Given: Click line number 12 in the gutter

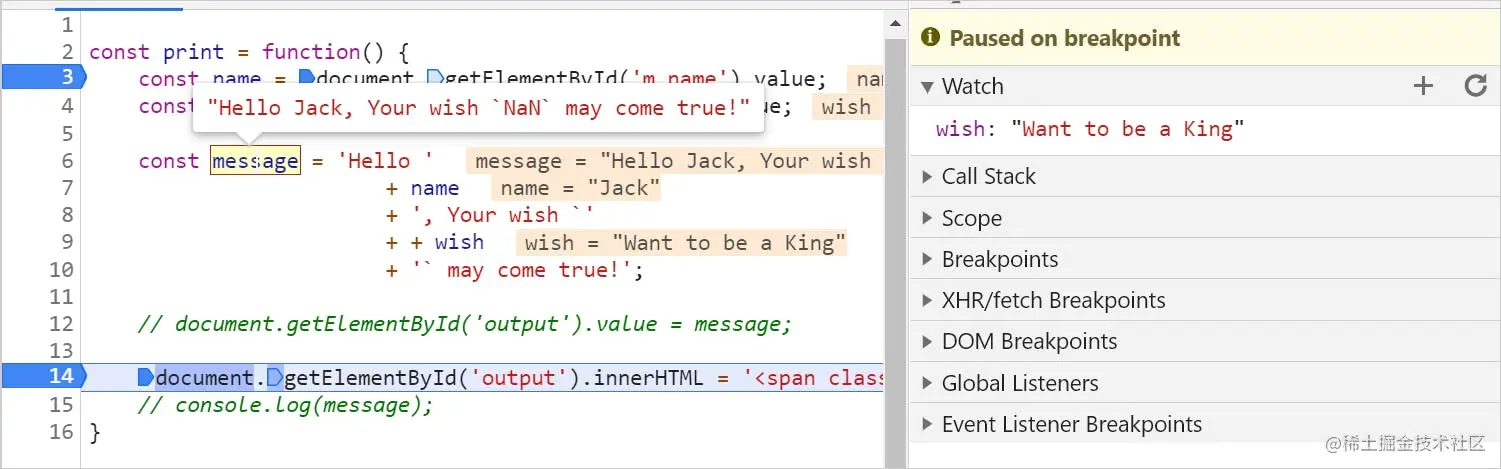Looking at the screenshot, I should click(62, 324).
